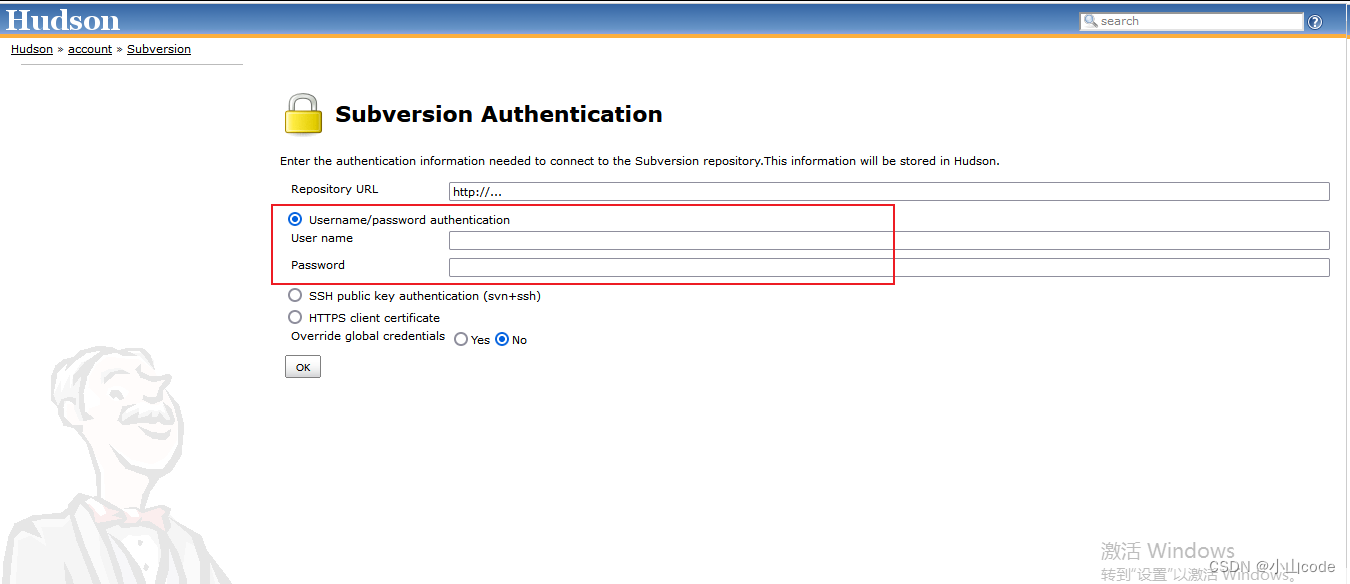Image resolution: width=1350 pixels, height=584 pixels.
Task: Select Username/password authentication radio
Action: click(295, 219)
